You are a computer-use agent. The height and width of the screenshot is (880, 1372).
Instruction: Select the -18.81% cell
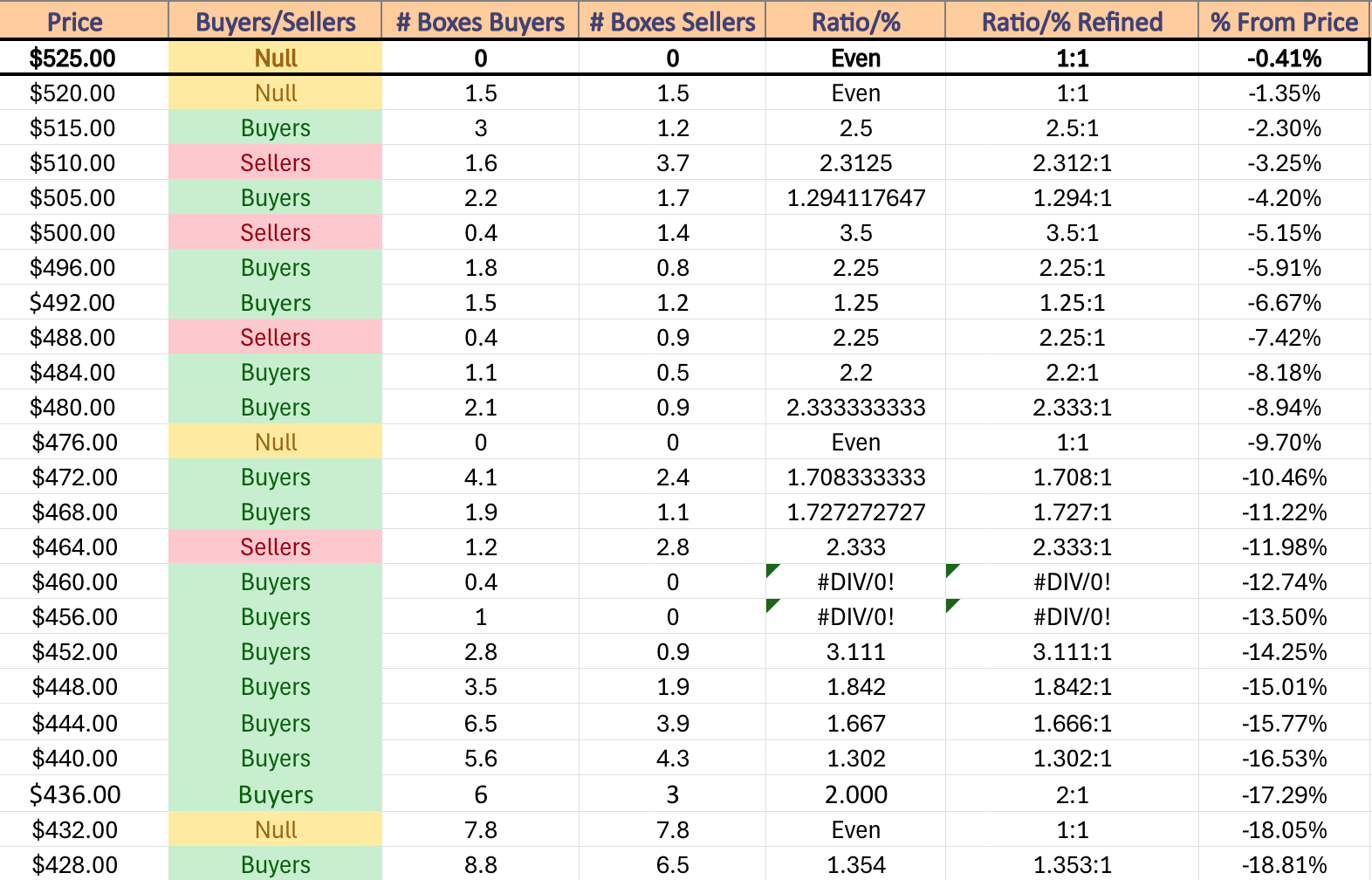tap(1284, 864)
